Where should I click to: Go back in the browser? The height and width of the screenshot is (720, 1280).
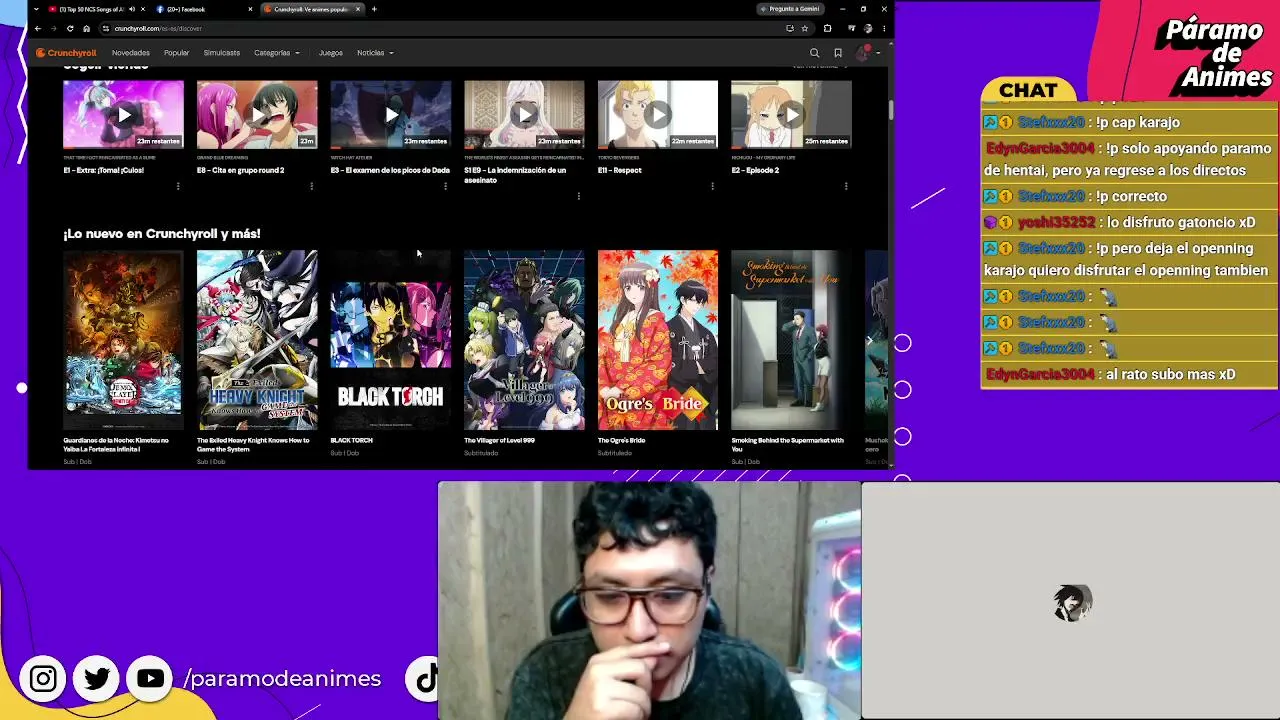pos(38,28)
